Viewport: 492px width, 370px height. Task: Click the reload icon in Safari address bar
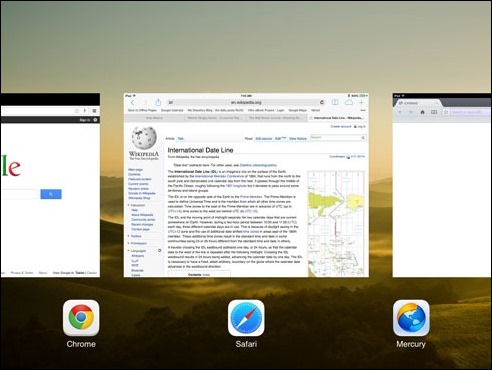coord(322,102)
